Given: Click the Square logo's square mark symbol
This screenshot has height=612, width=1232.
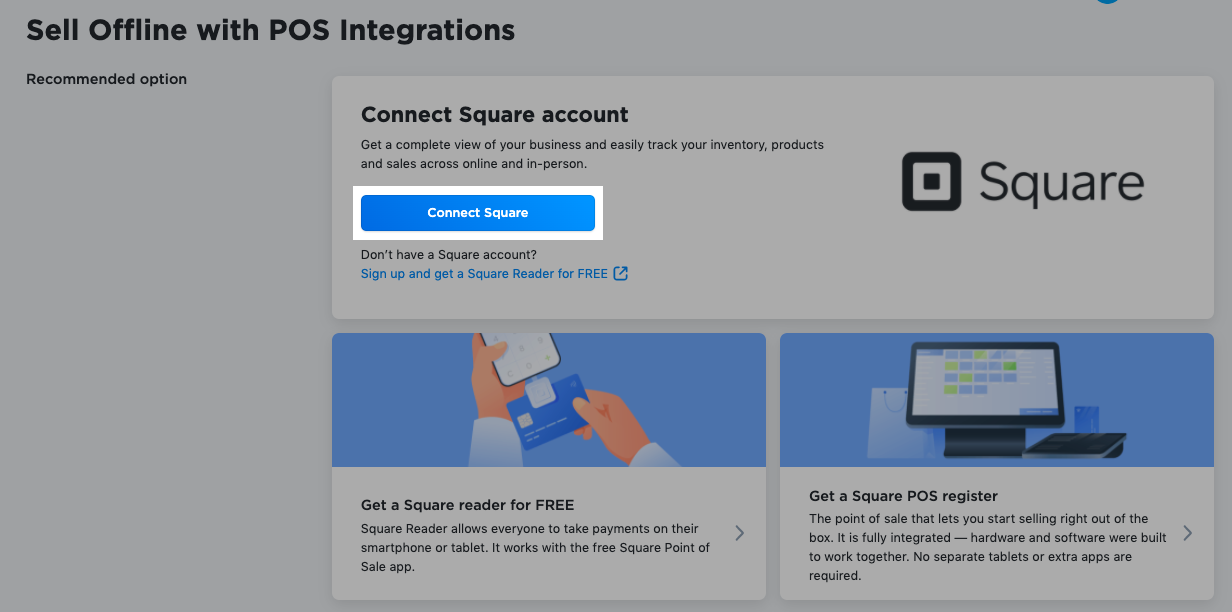Looking at the screenshot, I should coord(930,182).
